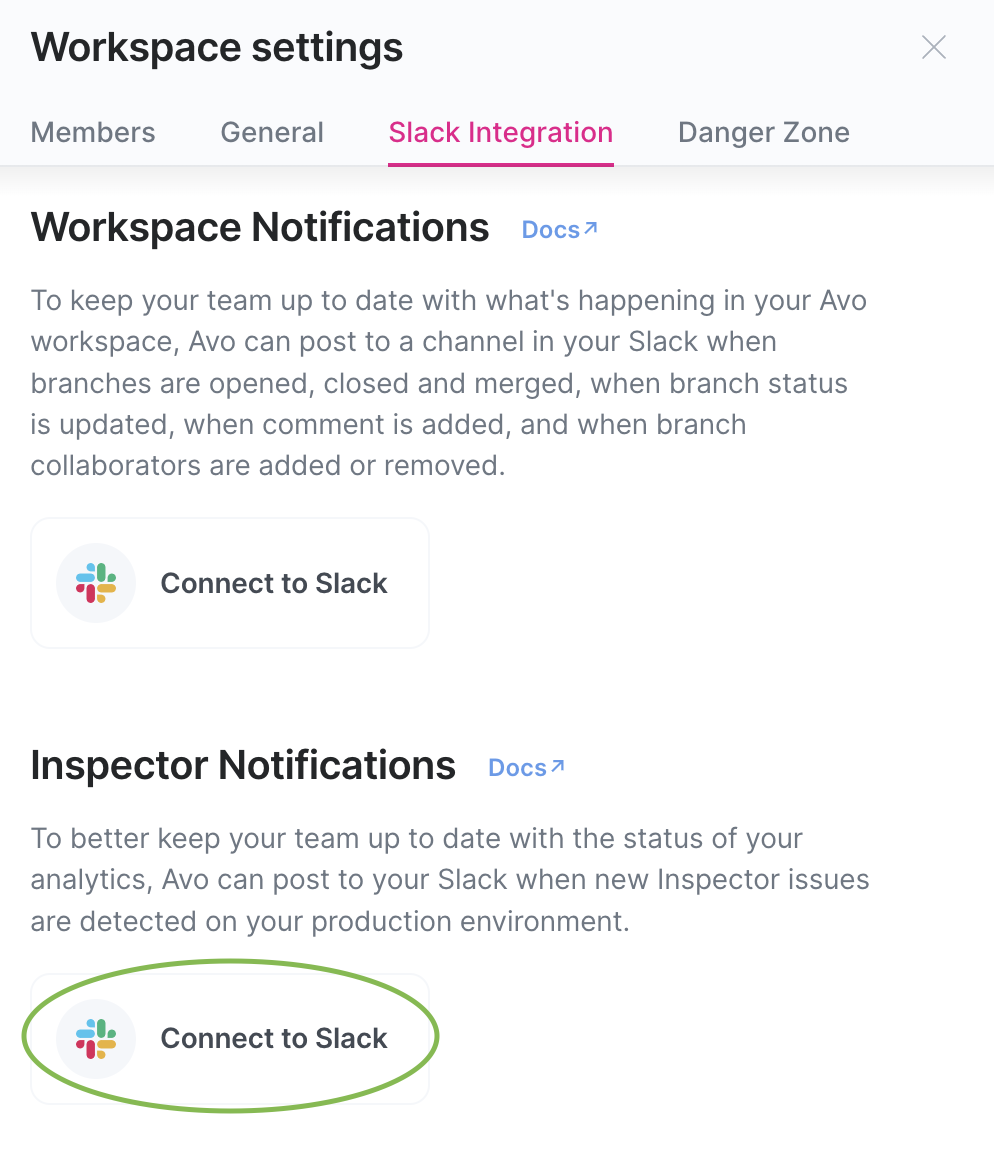Screen dimensions: 994x1156
Task: Click the Slack logo inside the circled button
Action: pyautogui.click(x=96, y=1039)
